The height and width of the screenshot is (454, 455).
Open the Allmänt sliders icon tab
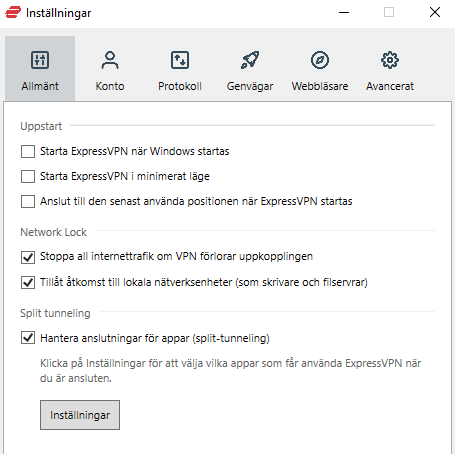40,60
